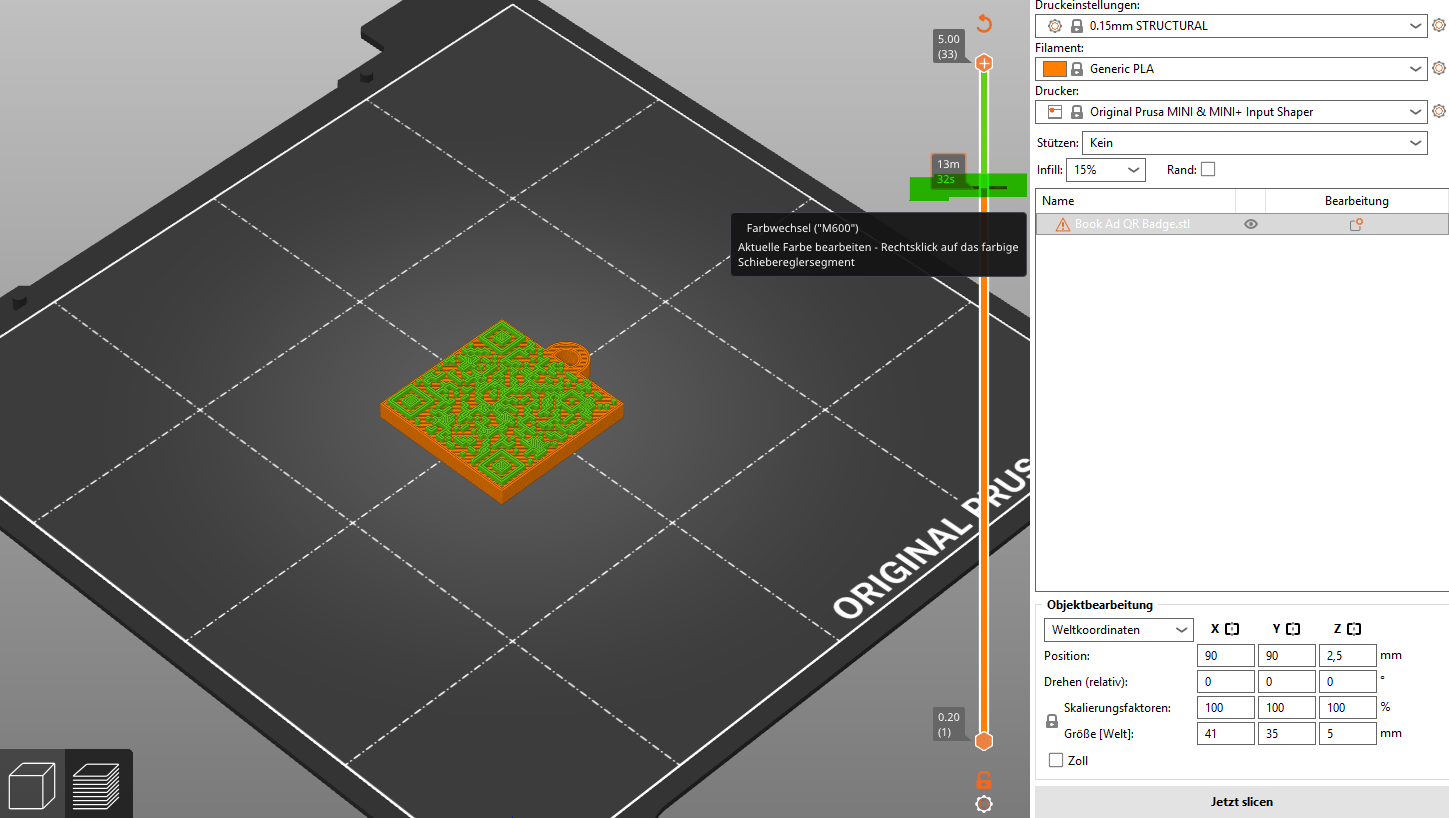The height and width of the screenshot is (818, 1449).
Task: Click the orange reset arrow above the layer slider
Action: click(984, 24)
